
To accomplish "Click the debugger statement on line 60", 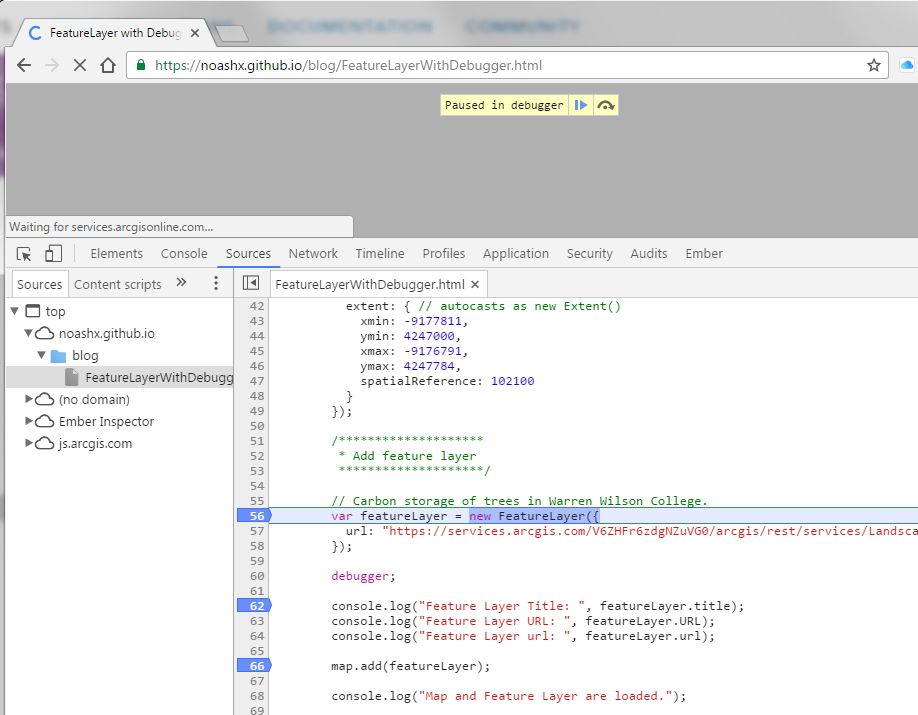I will tap(363, 576).
